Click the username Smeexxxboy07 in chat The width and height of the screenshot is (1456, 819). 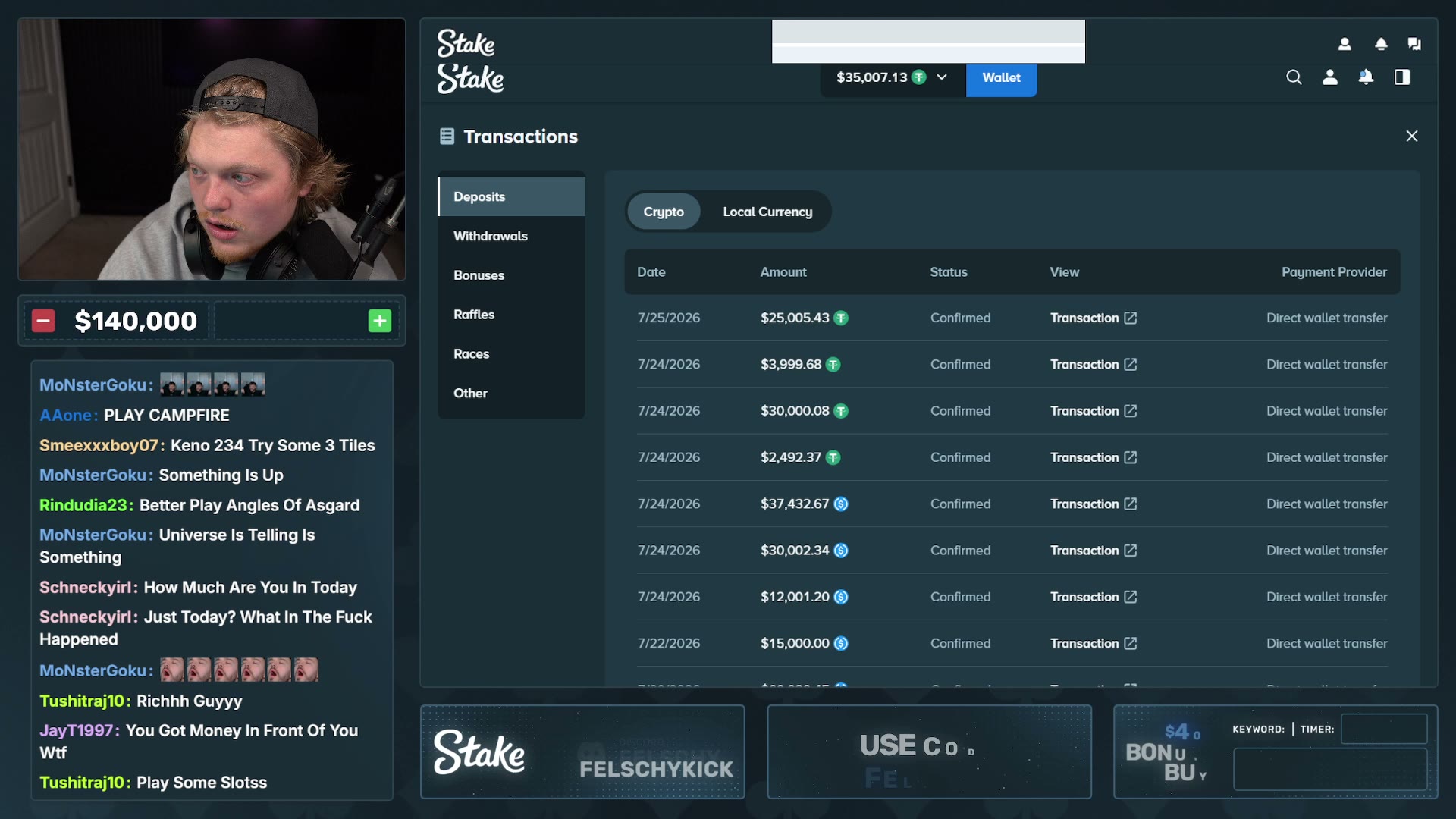tap(99, 446)
